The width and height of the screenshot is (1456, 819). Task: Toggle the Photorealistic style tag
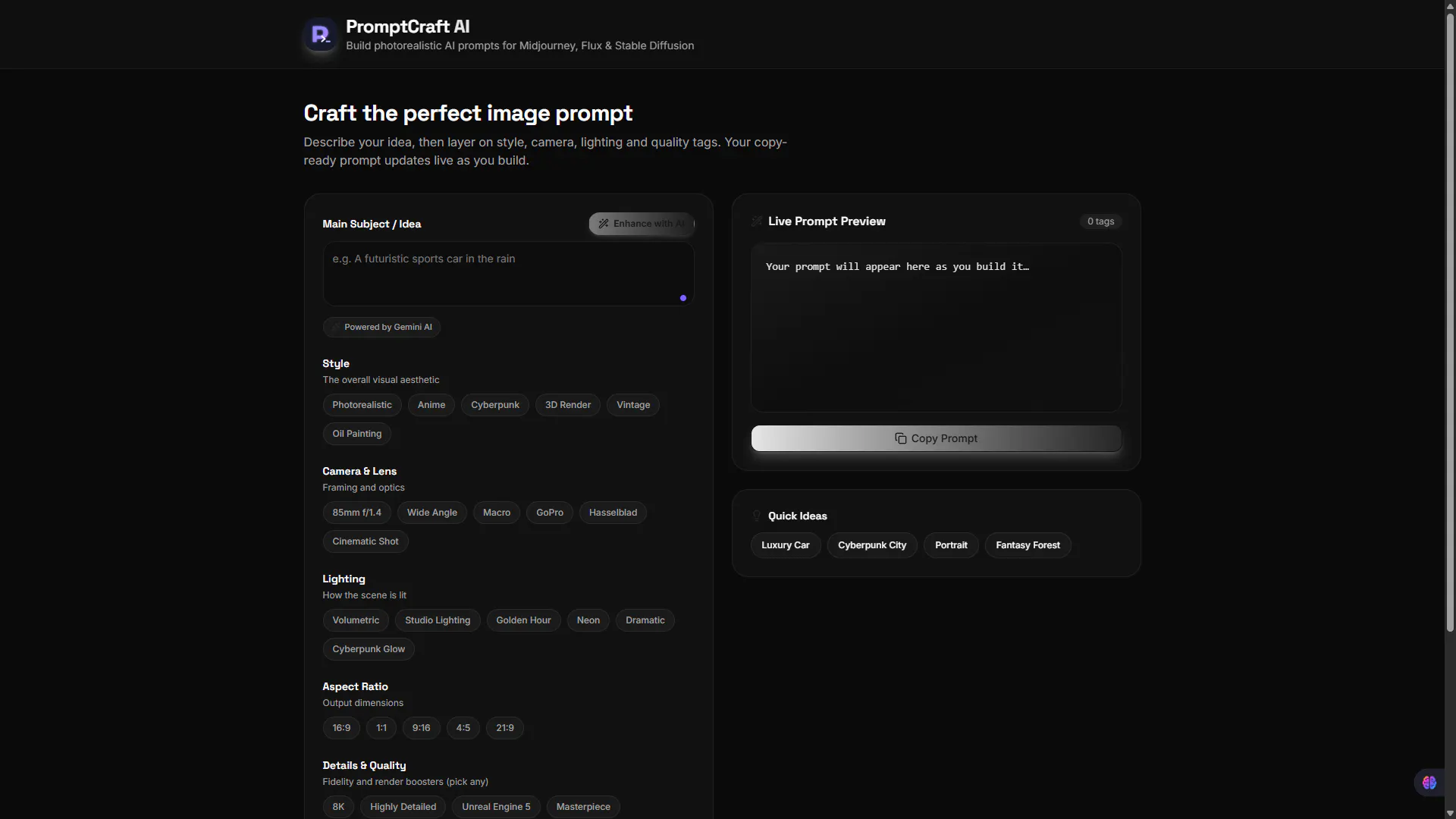[362, 405]
